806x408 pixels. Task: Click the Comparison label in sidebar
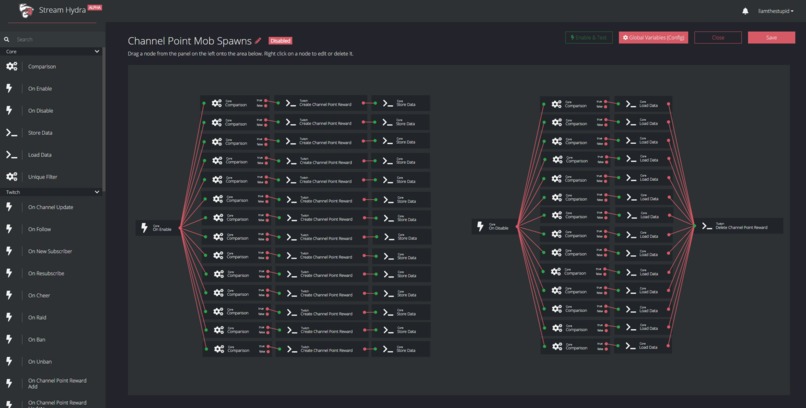(x=42, y=67)
